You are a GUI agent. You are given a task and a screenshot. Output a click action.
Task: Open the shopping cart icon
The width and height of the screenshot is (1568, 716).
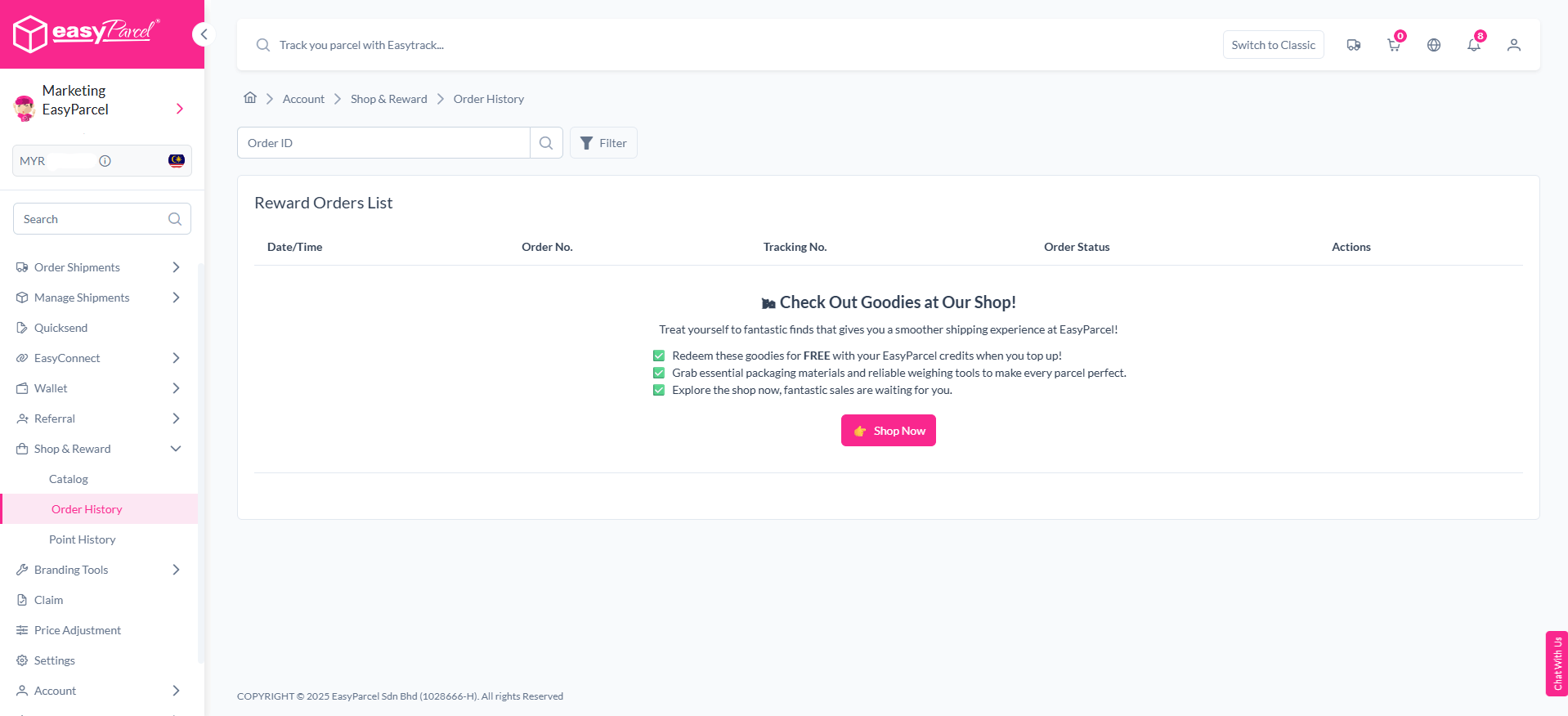click(1394, 45)
